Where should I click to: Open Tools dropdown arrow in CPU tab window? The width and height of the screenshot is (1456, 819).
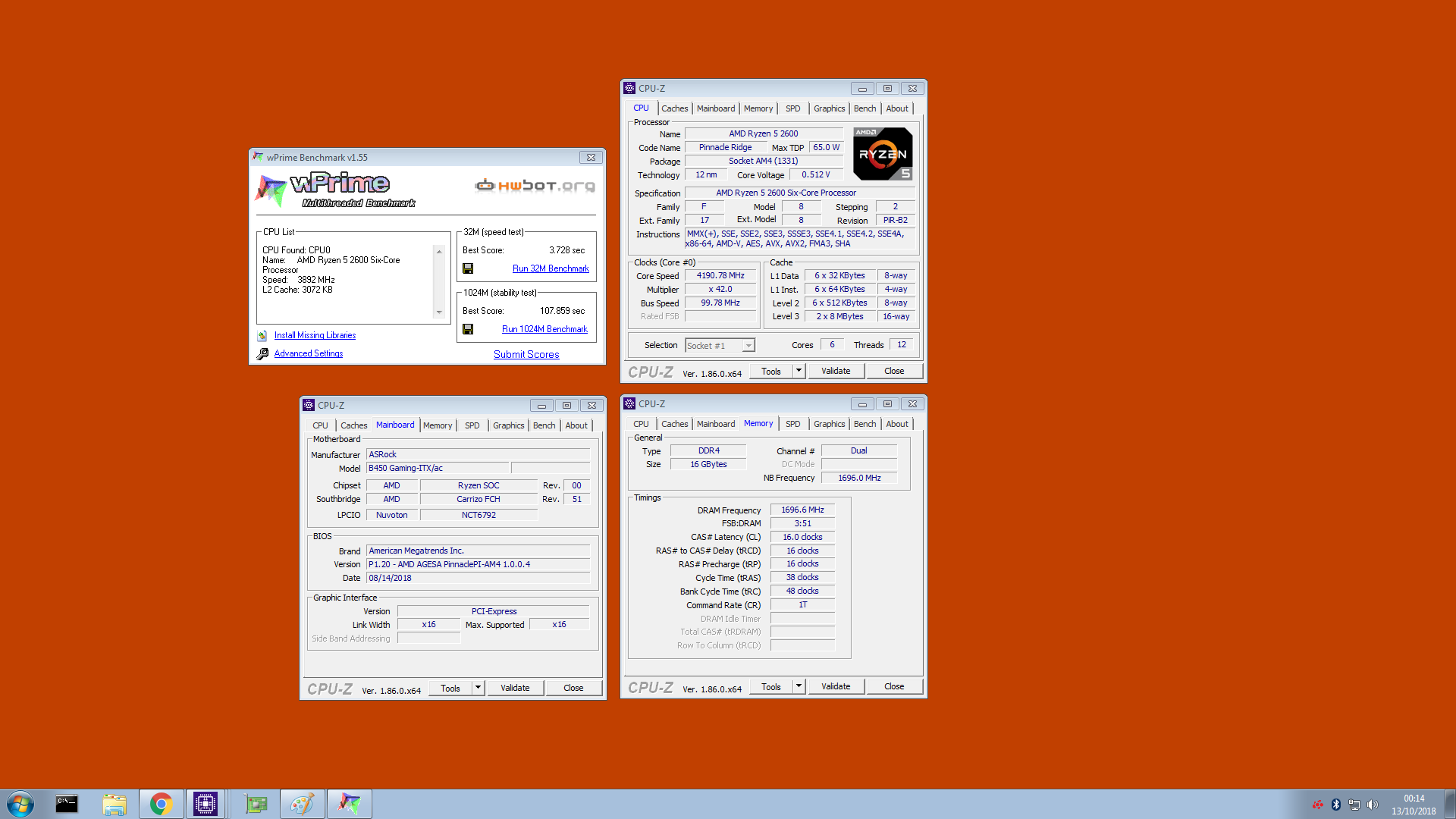click(x=799, y=371)
